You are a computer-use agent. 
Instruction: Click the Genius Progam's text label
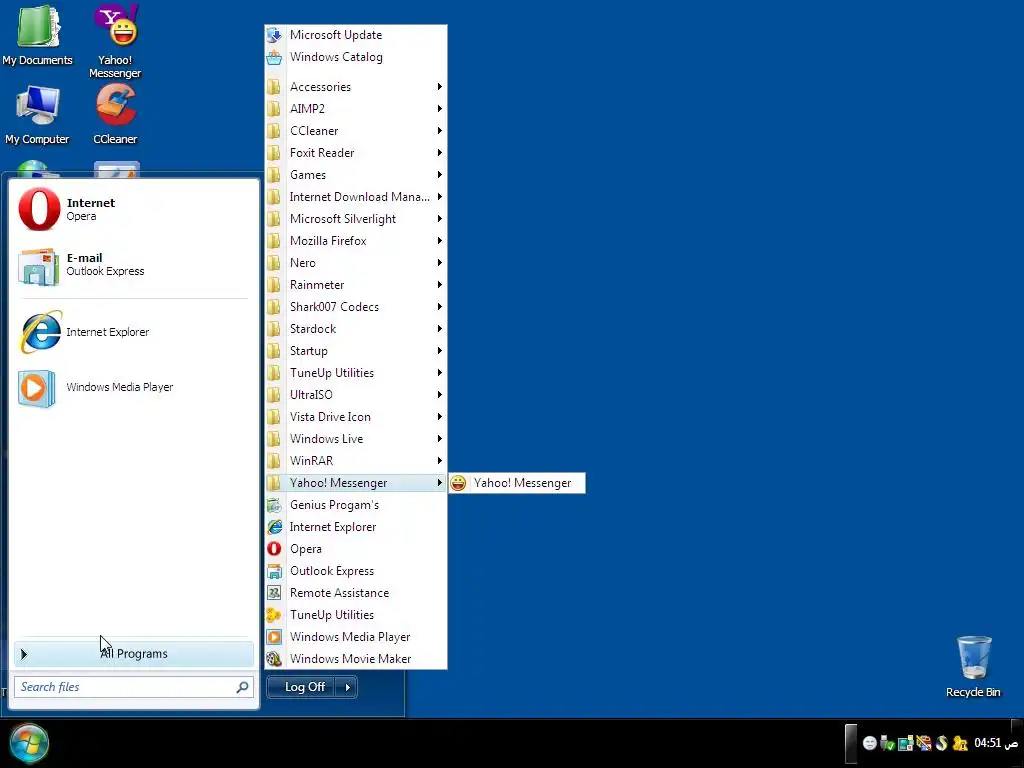point(334,505)
